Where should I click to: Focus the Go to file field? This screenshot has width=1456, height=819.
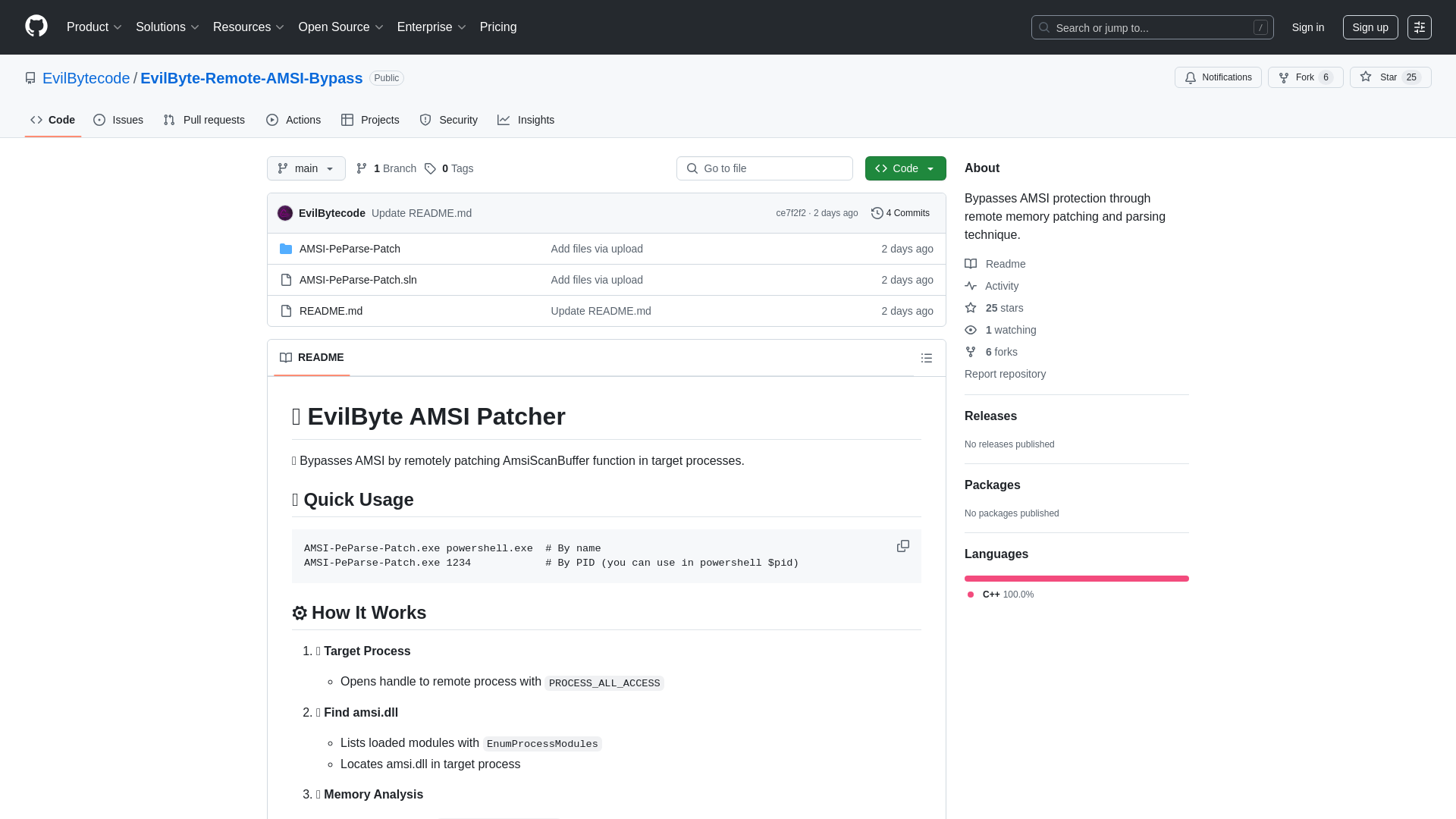coord(764,168)
